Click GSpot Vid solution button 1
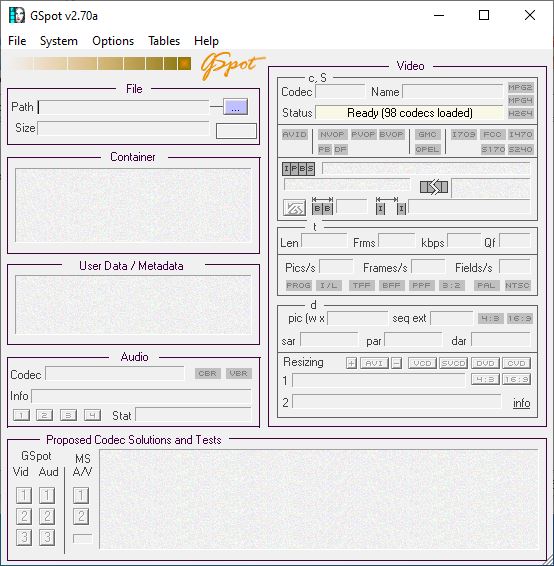 tap(24, 495)
